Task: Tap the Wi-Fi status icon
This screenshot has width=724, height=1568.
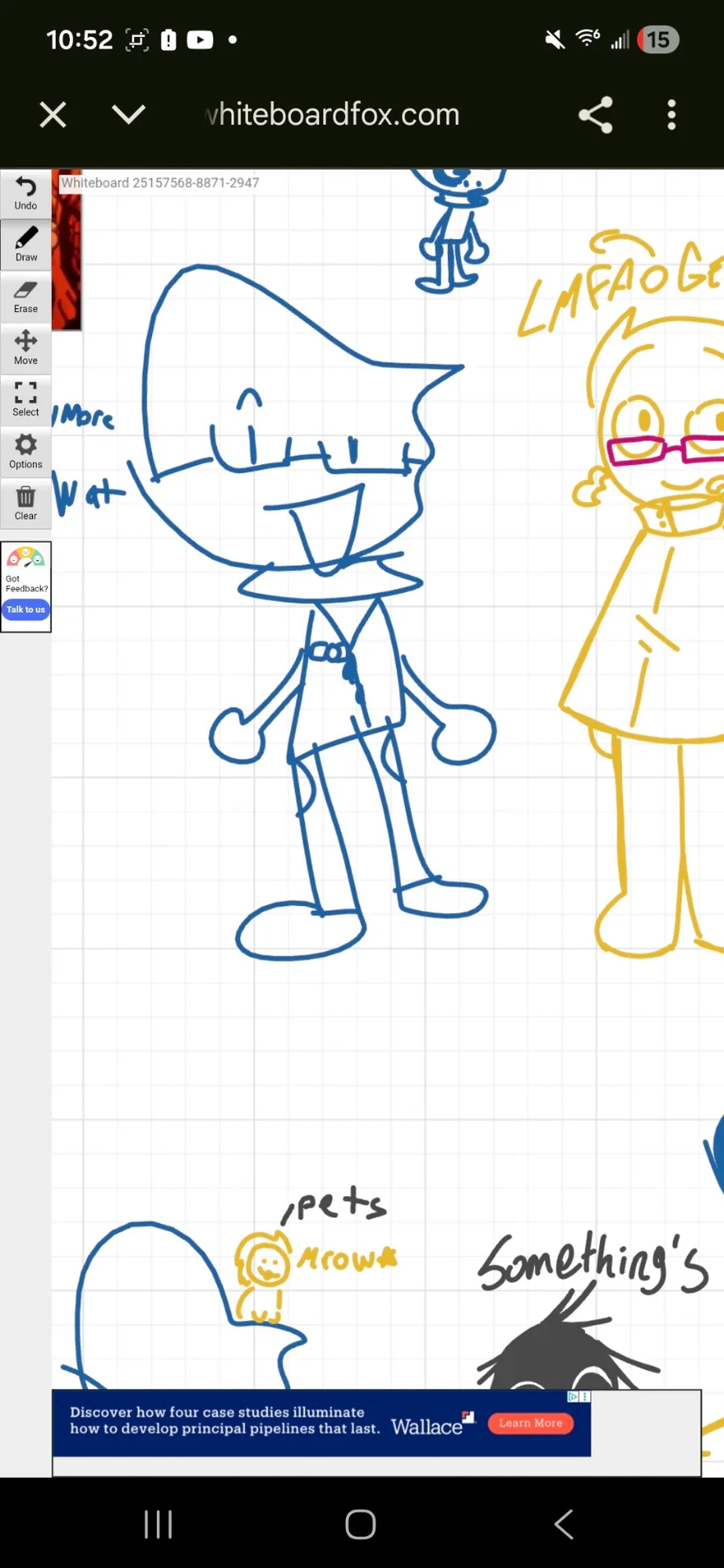Action: point(588,38)
